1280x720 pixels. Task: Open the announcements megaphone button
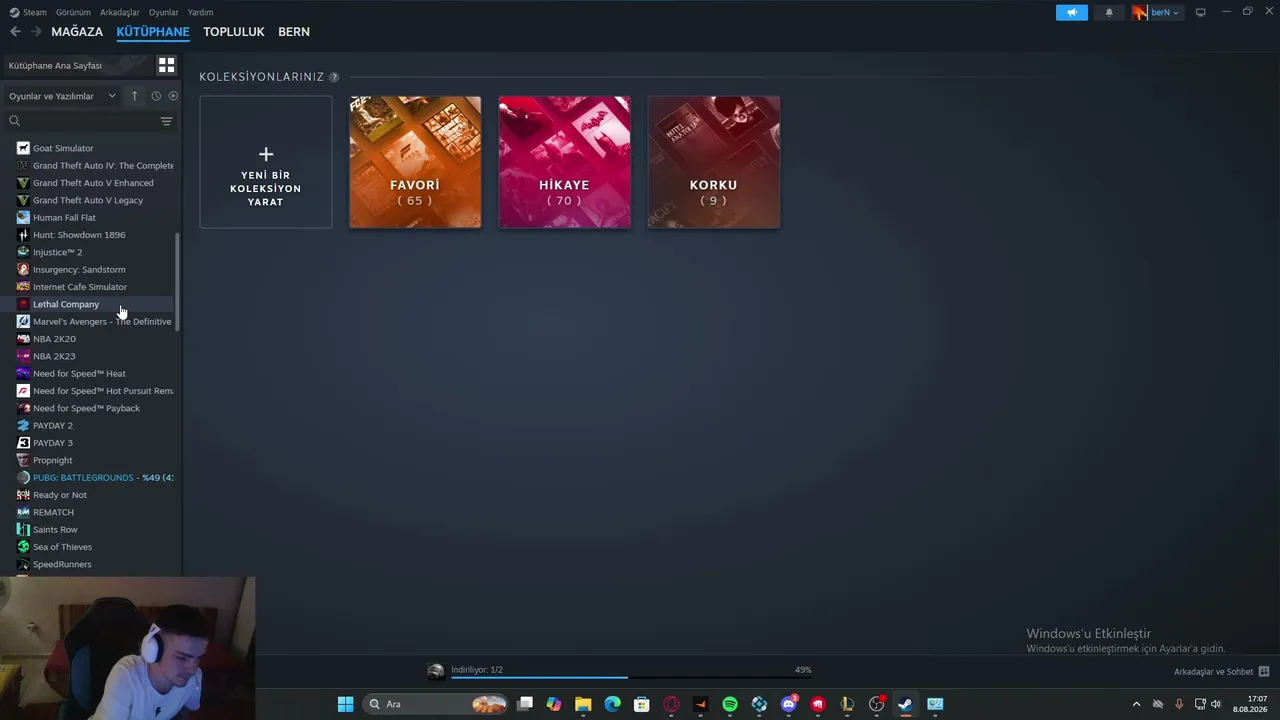1071,12
